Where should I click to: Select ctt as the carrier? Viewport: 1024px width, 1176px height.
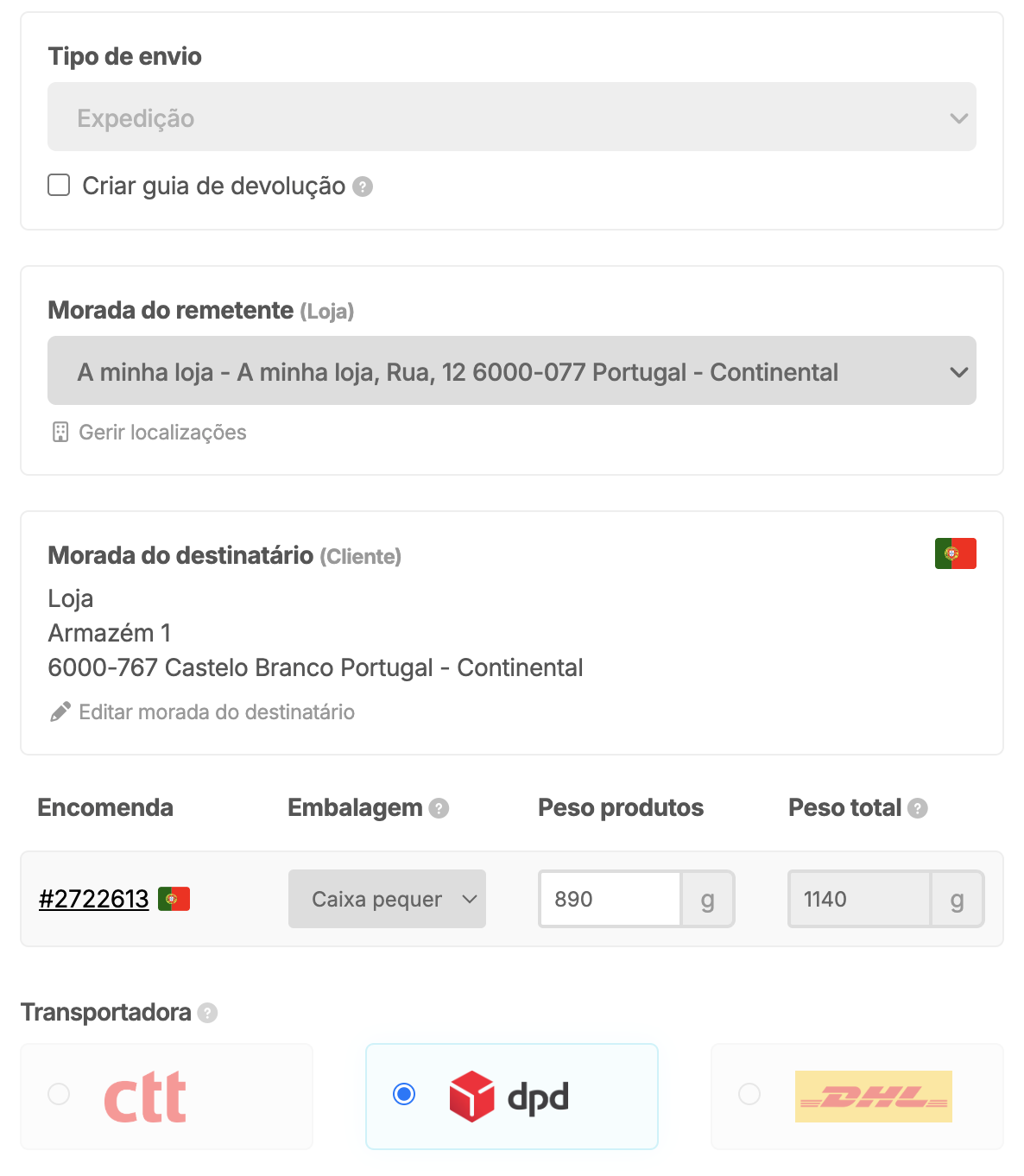coord(59,1094)
